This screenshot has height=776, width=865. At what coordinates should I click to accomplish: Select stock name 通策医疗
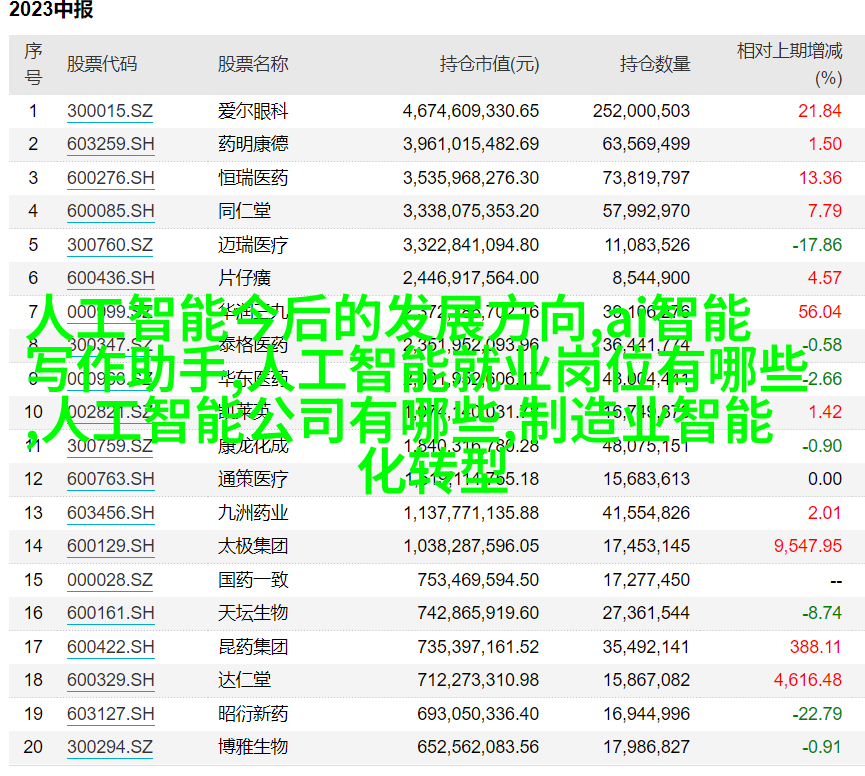pos(253,479)
